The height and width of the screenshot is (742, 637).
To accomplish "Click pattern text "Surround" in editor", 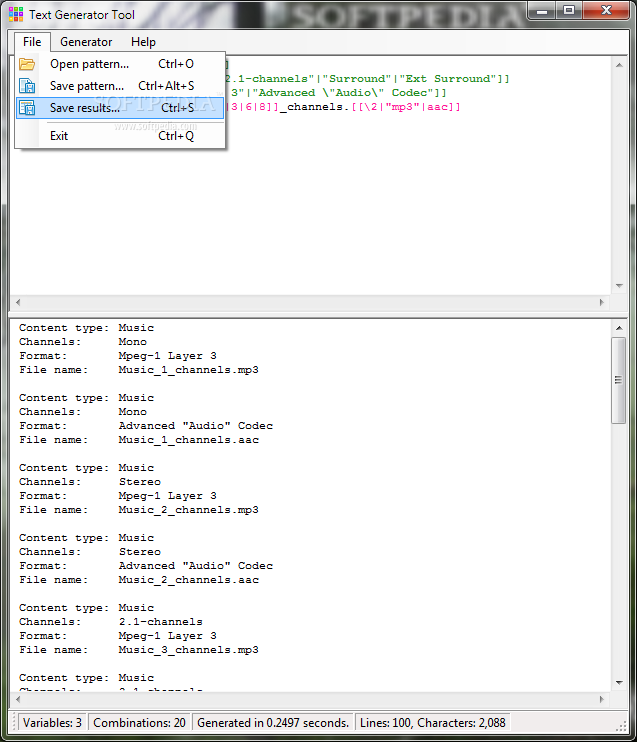I will 357,79.
